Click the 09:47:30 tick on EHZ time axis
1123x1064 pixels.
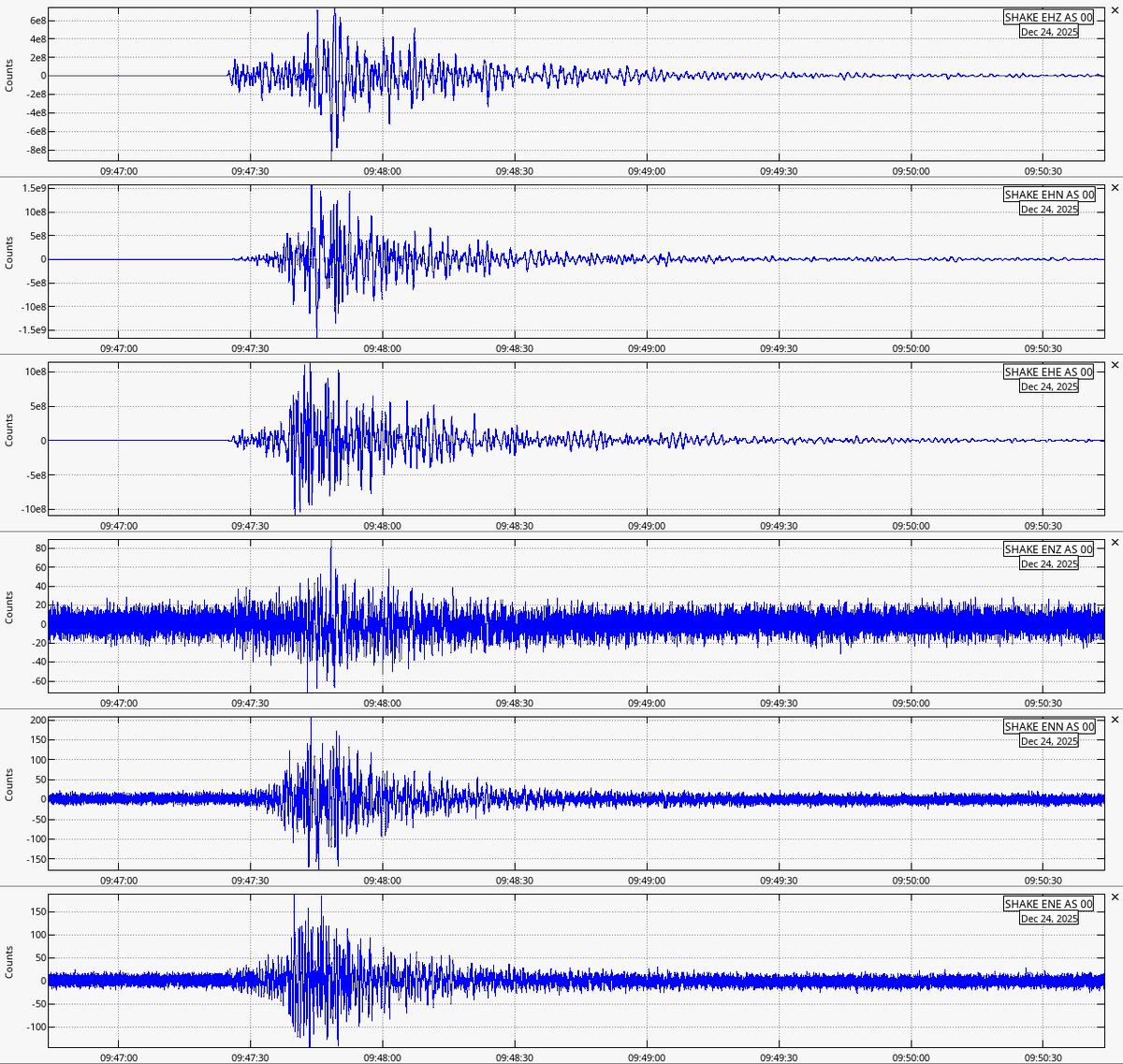(250, 171)
